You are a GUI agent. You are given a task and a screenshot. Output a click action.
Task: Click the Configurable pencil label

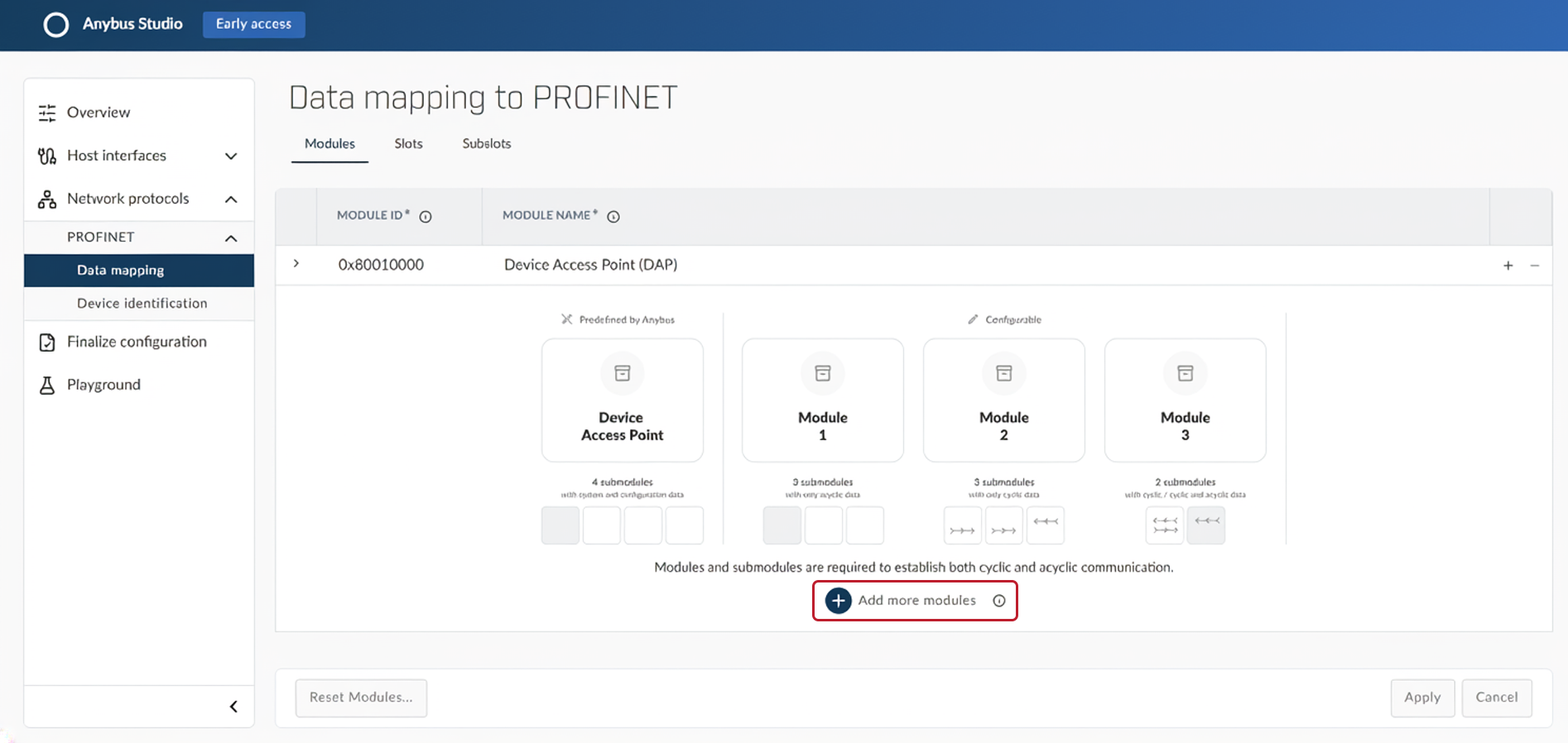[x=1005, y=319]
